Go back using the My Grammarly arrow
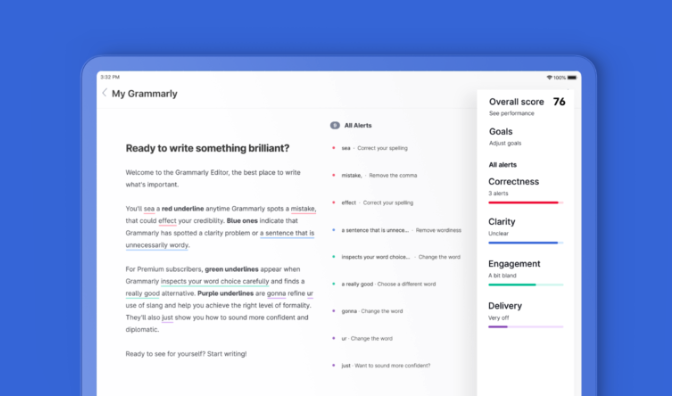This screenshot has height=397, width=674. click(x=104, y=93)
